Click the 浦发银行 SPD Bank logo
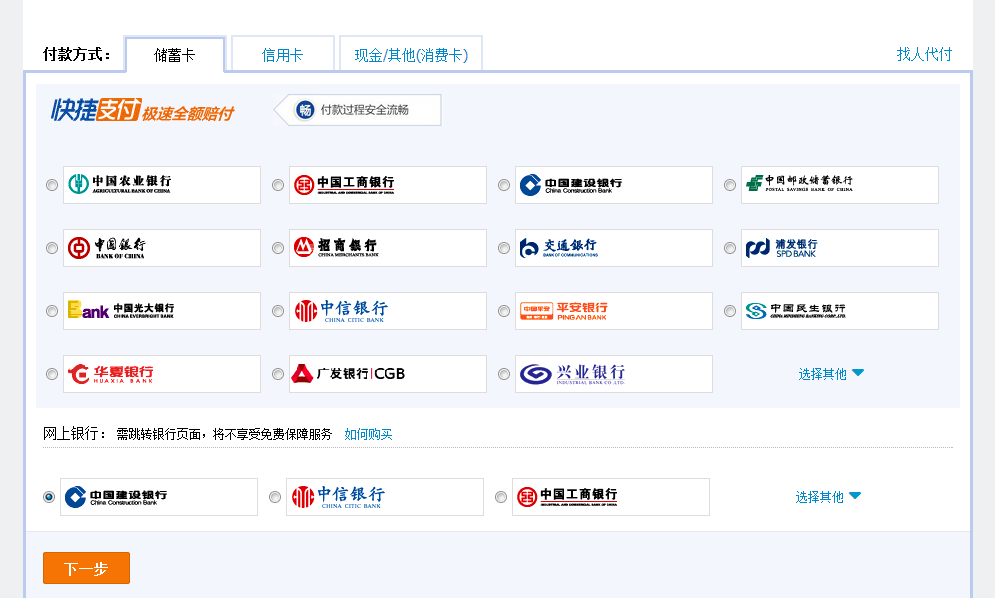Viewport: 995px width, 598px height. click(x=840, y=248)
